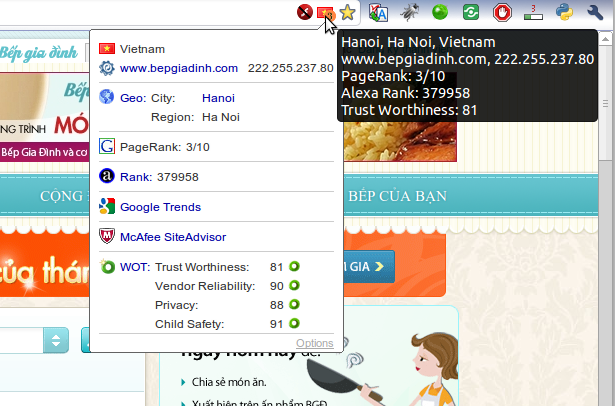Screen dimensions: 615x406
Task: Click the Privacy green rating circle
Action: (294, 304)
